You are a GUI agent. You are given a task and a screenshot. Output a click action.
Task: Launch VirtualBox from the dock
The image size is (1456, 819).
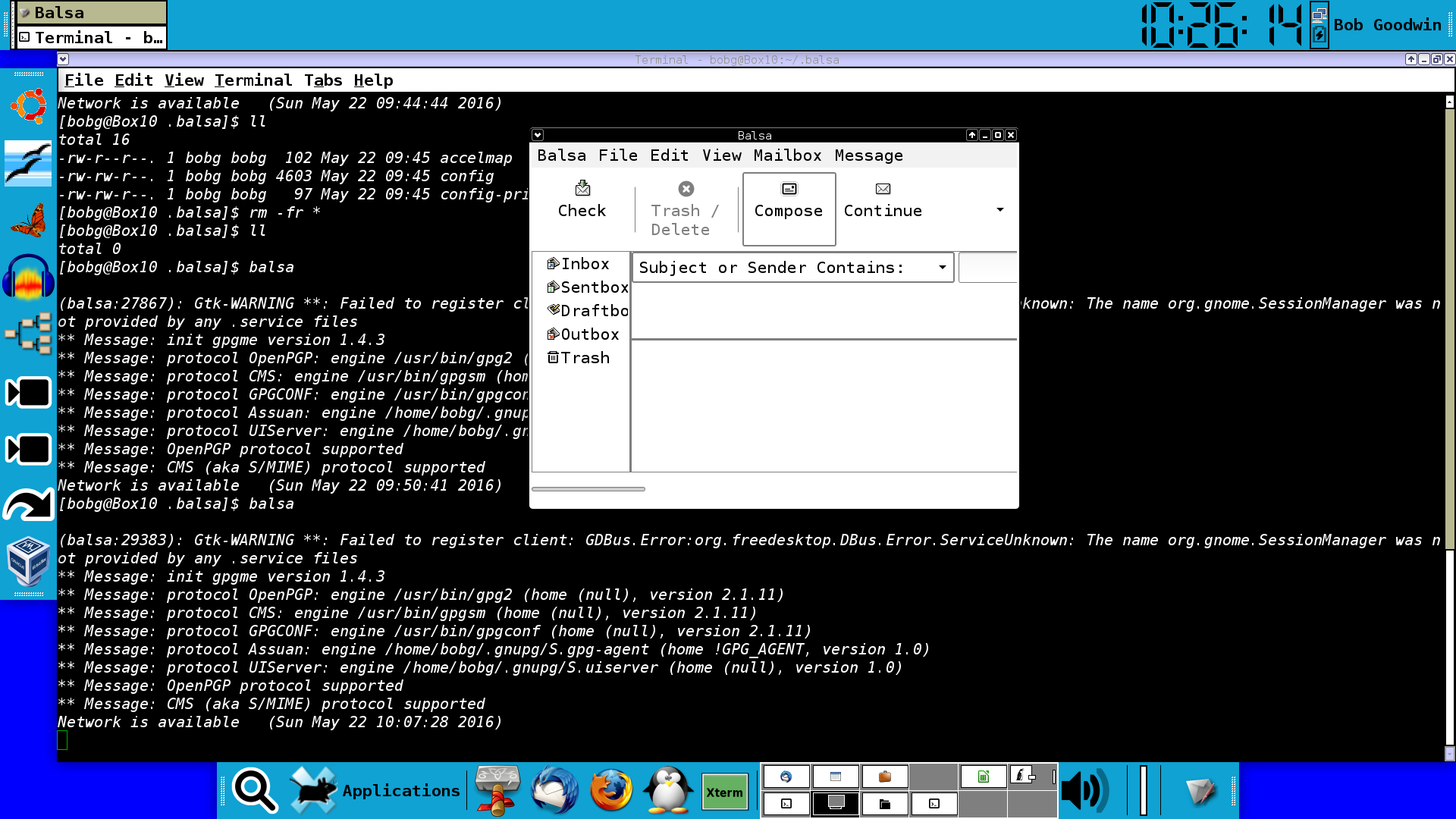point(29,562)
